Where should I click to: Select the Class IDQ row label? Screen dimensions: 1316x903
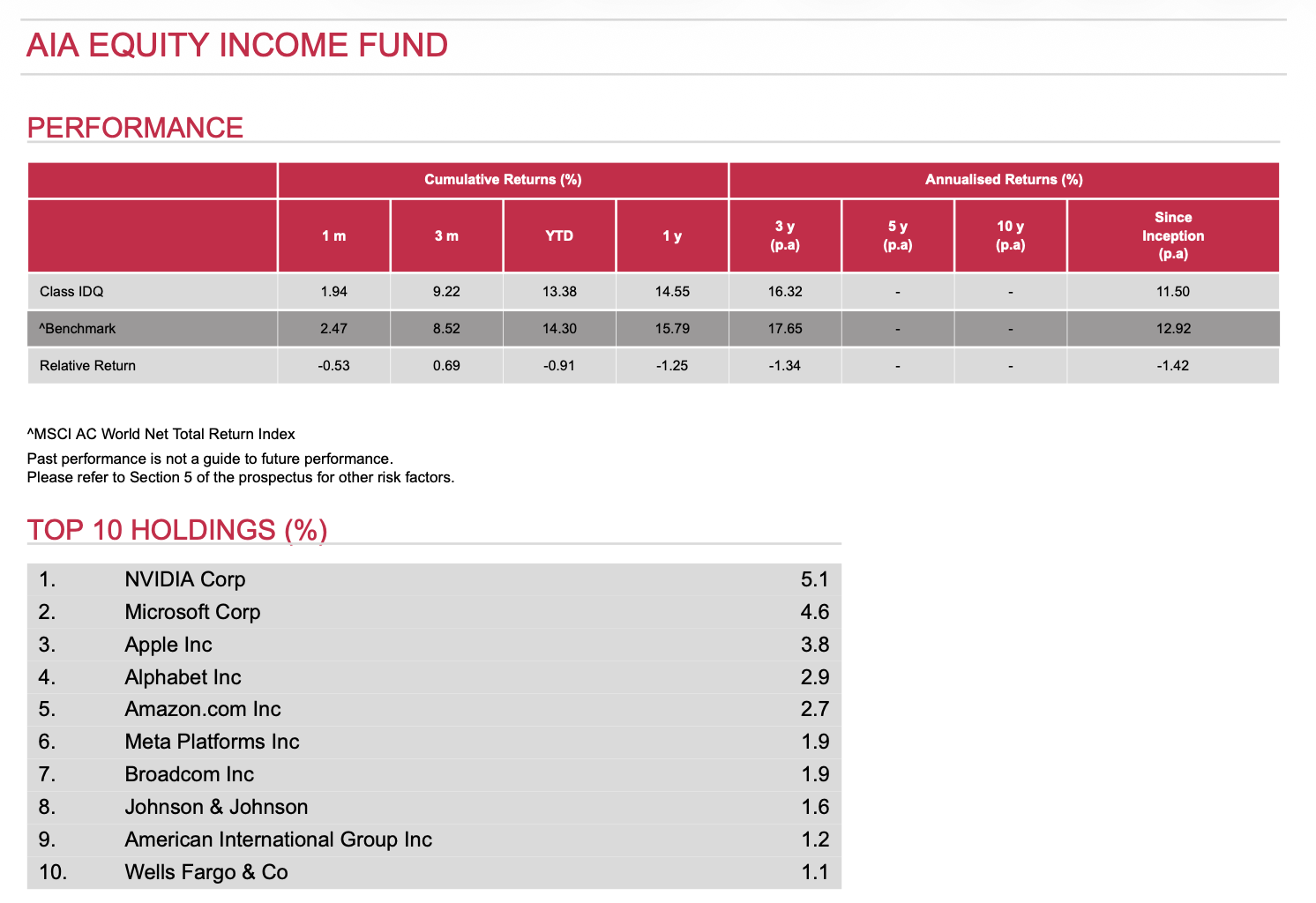click(x=71, y=292)
